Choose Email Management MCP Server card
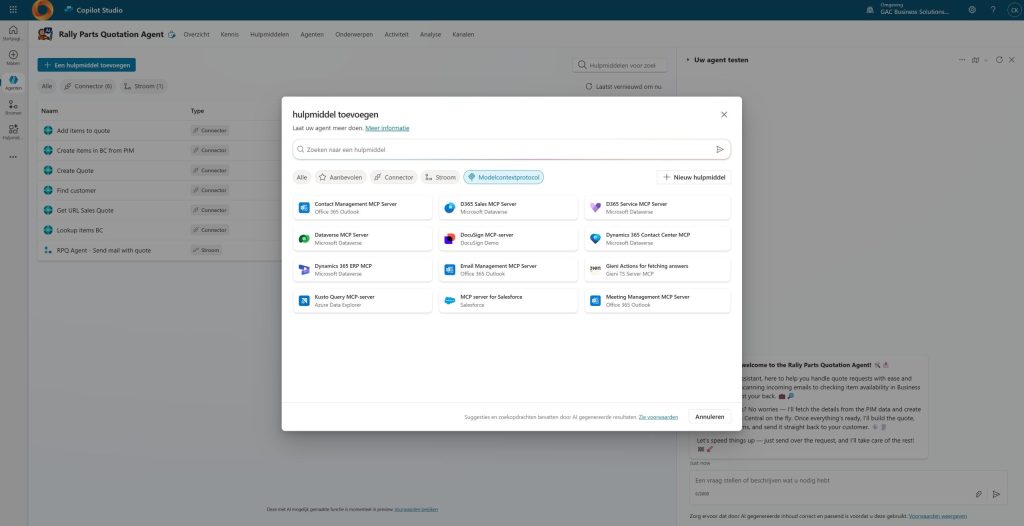This screenshot has width=1024, height=526. coord(508,270)
